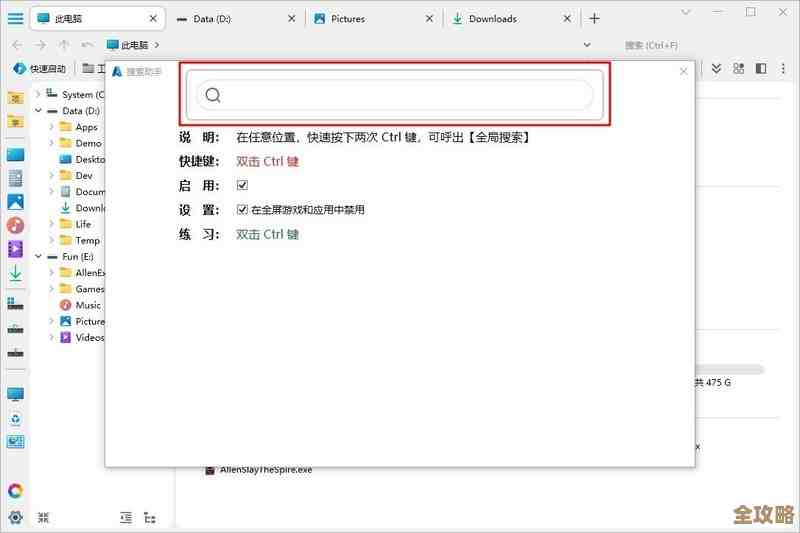Select the Desktop item in tree
800x533 pixels.
pyautogui.click(x=90, y=159)
